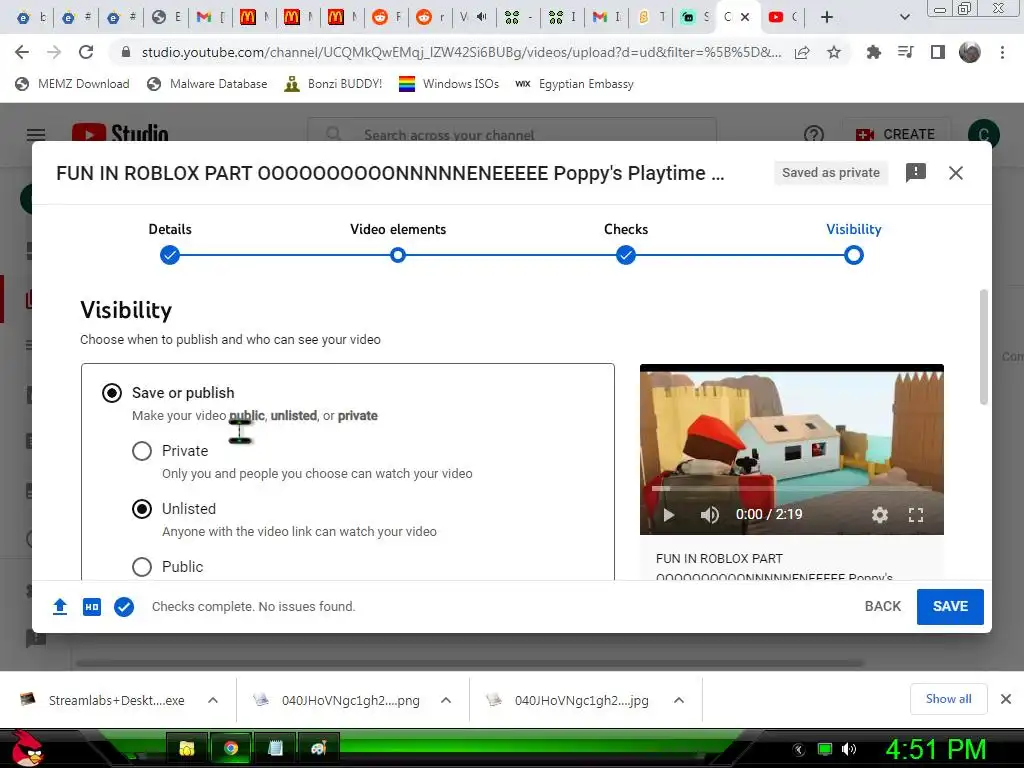Click the SAVE button
Image resolution: width=1024 pixels, height=768 pixels.
(950, 607)
